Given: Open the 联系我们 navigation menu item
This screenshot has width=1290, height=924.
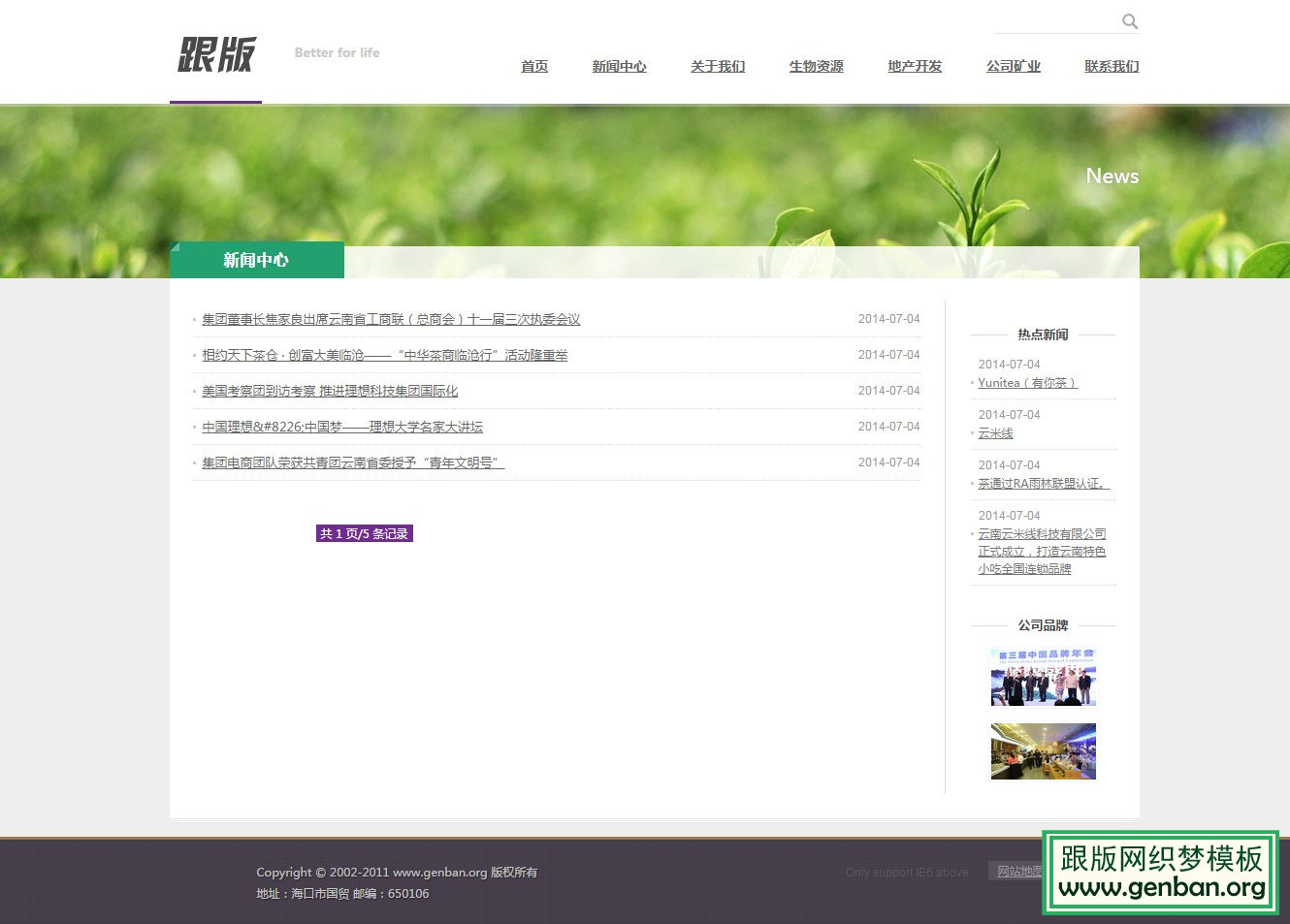Looking at the screenshot, I should pyautogui.click(x=1111, y=66).
